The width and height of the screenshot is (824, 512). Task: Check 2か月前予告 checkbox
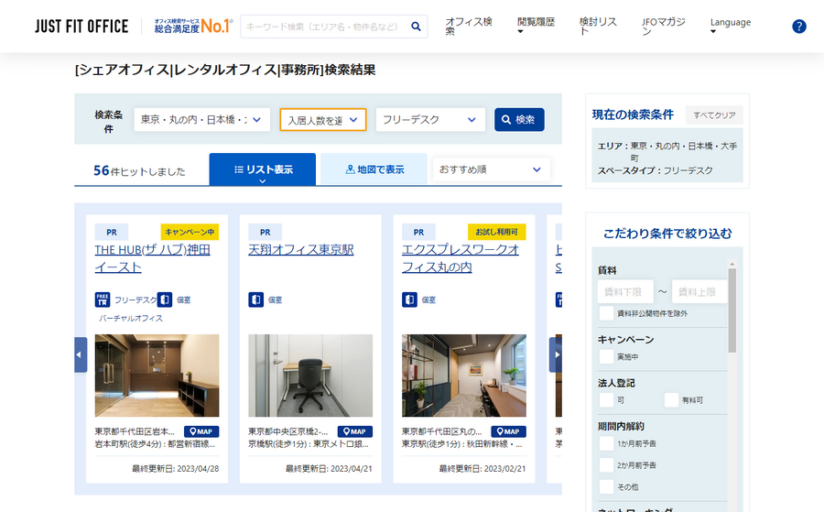click(606, 465)
